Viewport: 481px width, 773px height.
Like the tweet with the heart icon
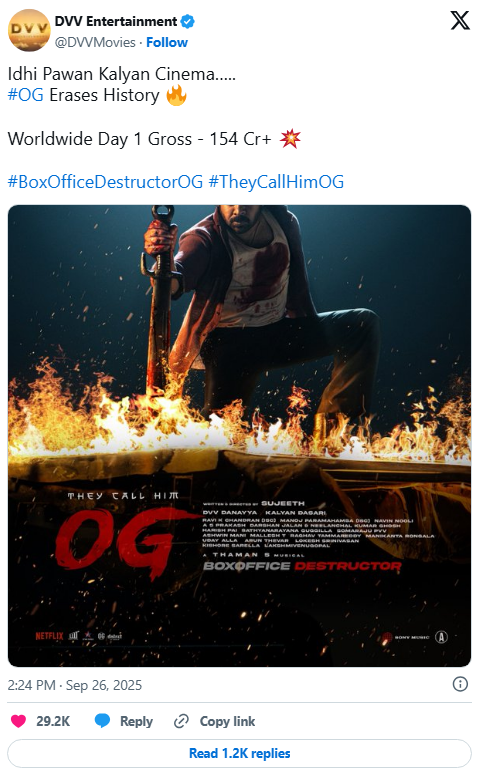click(18, 721)
